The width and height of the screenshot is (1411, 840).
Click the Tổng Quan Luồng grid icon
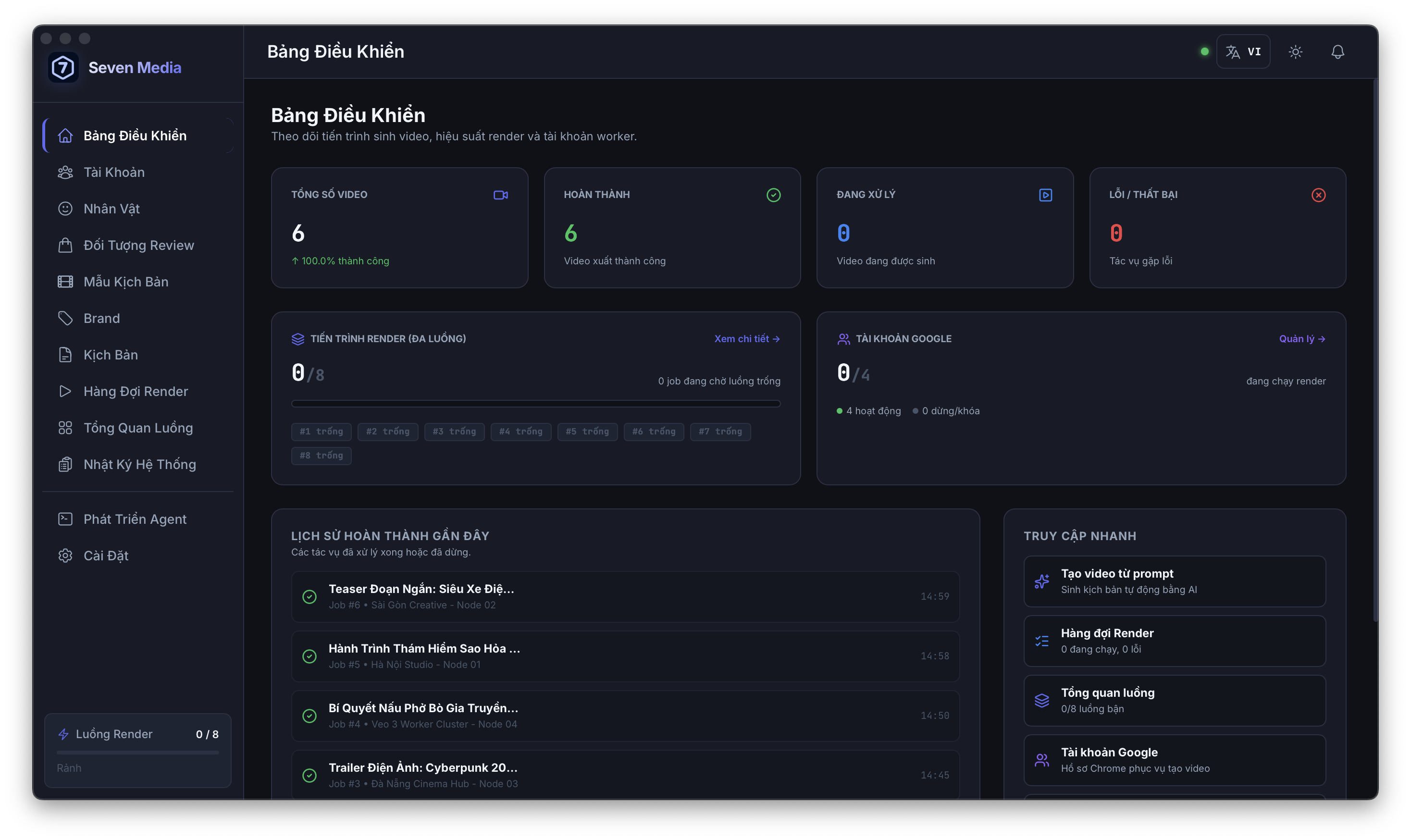[65, 428]
